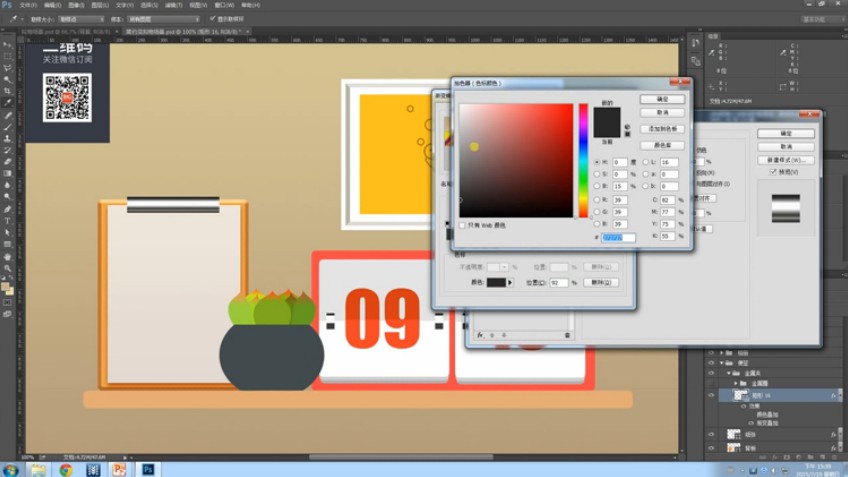Image resolution: width=848 pixels, height=477 pixels.
Task: Select the Brush tool
Action: click(x=8, y=127)
